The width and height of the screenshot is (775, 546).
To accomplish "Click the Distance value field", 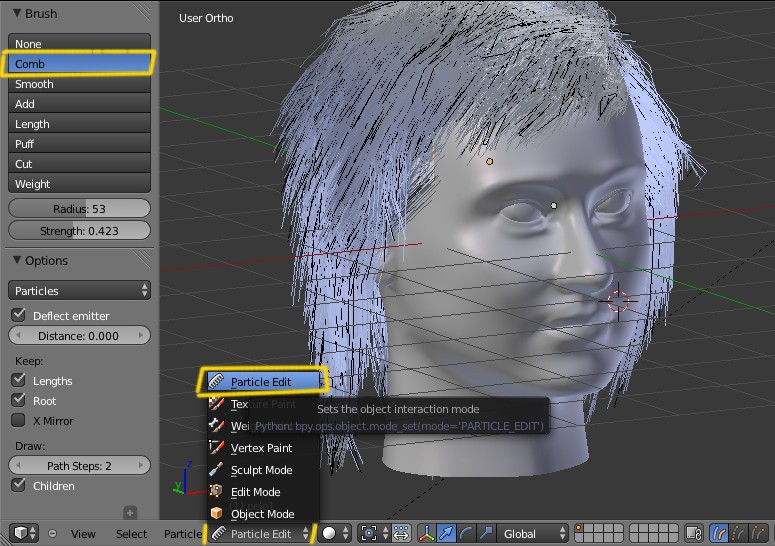I will [x=79, y=336].
